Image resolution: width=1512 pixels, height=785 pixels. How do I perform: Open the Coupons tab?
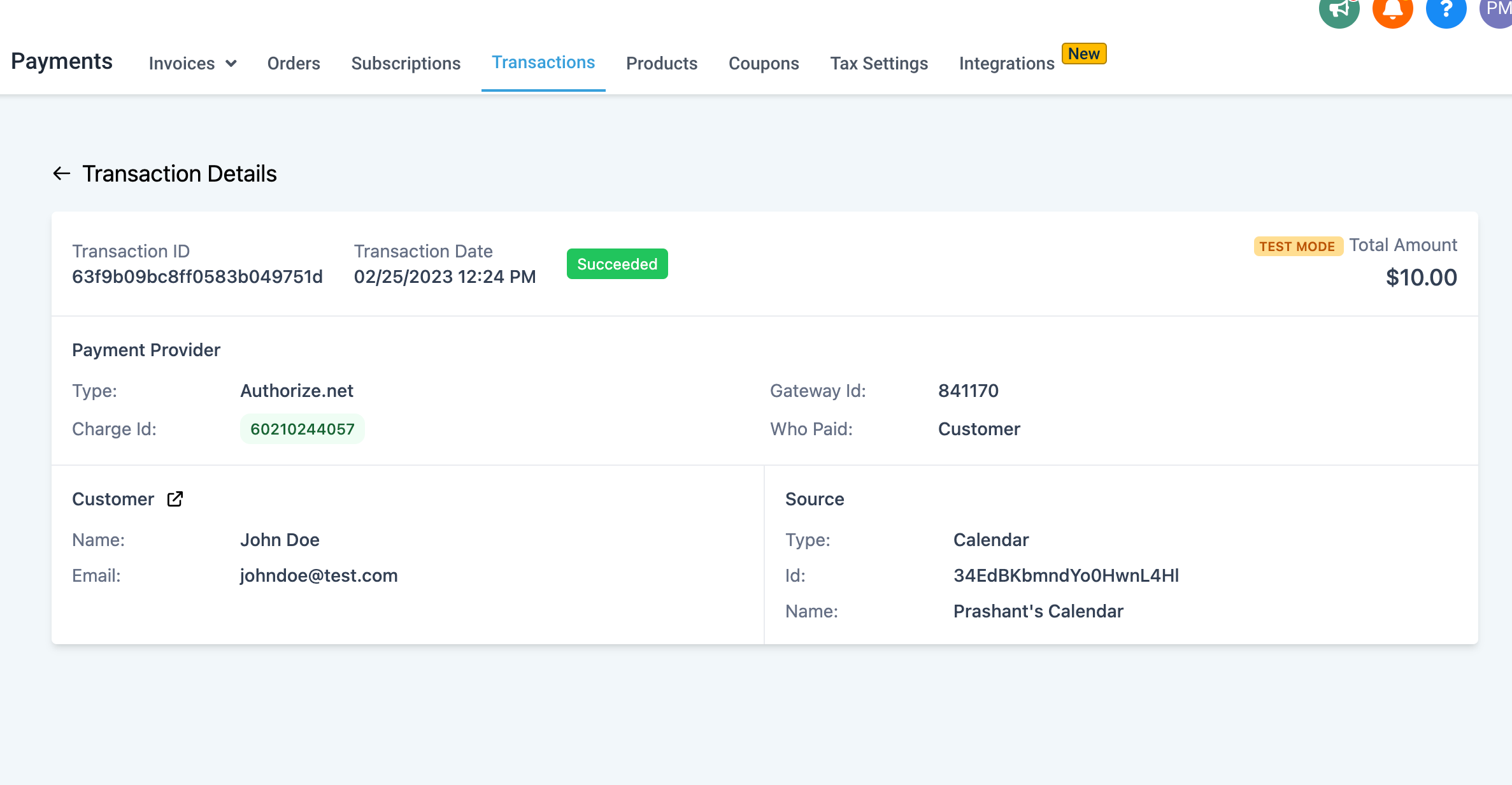tap(764, 64)
